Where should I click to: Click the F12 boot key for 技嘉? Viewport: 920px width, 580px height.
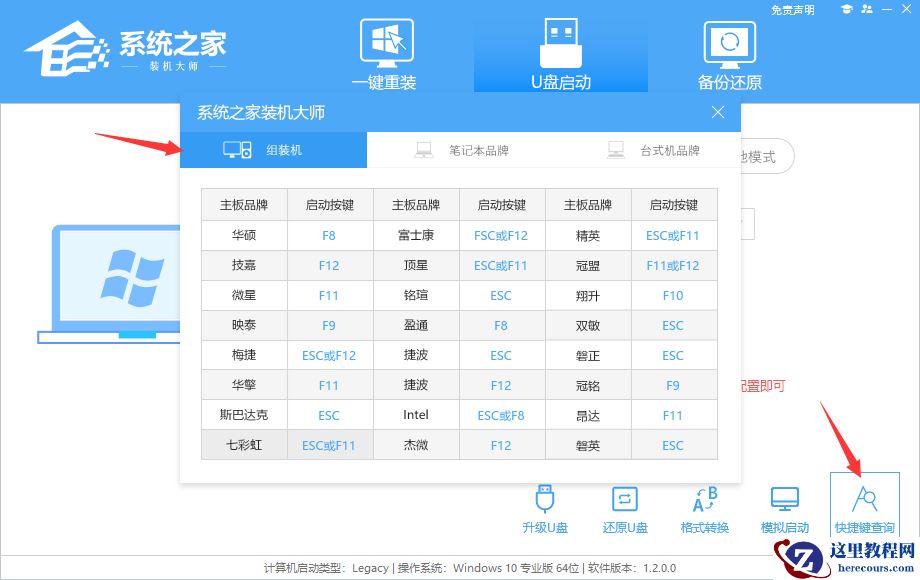pos(328,265)
